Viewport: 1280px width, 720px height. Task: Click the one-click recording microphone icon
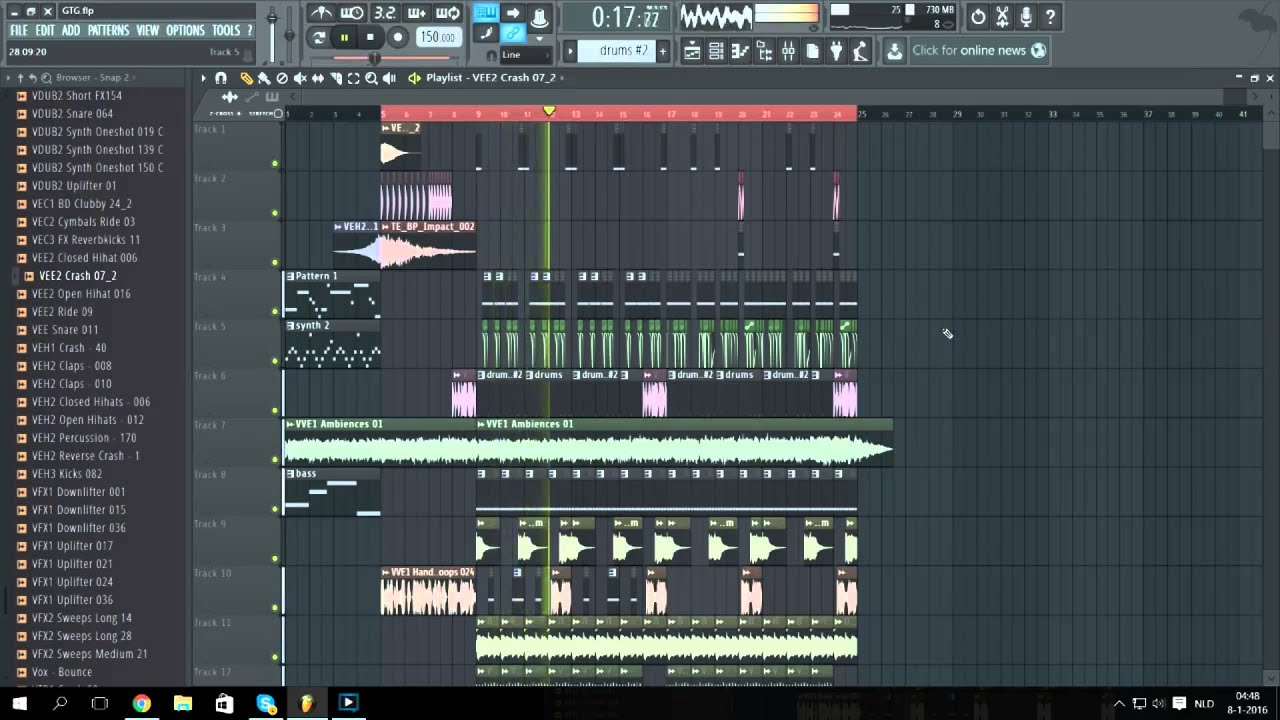(x=1026, y=16)
